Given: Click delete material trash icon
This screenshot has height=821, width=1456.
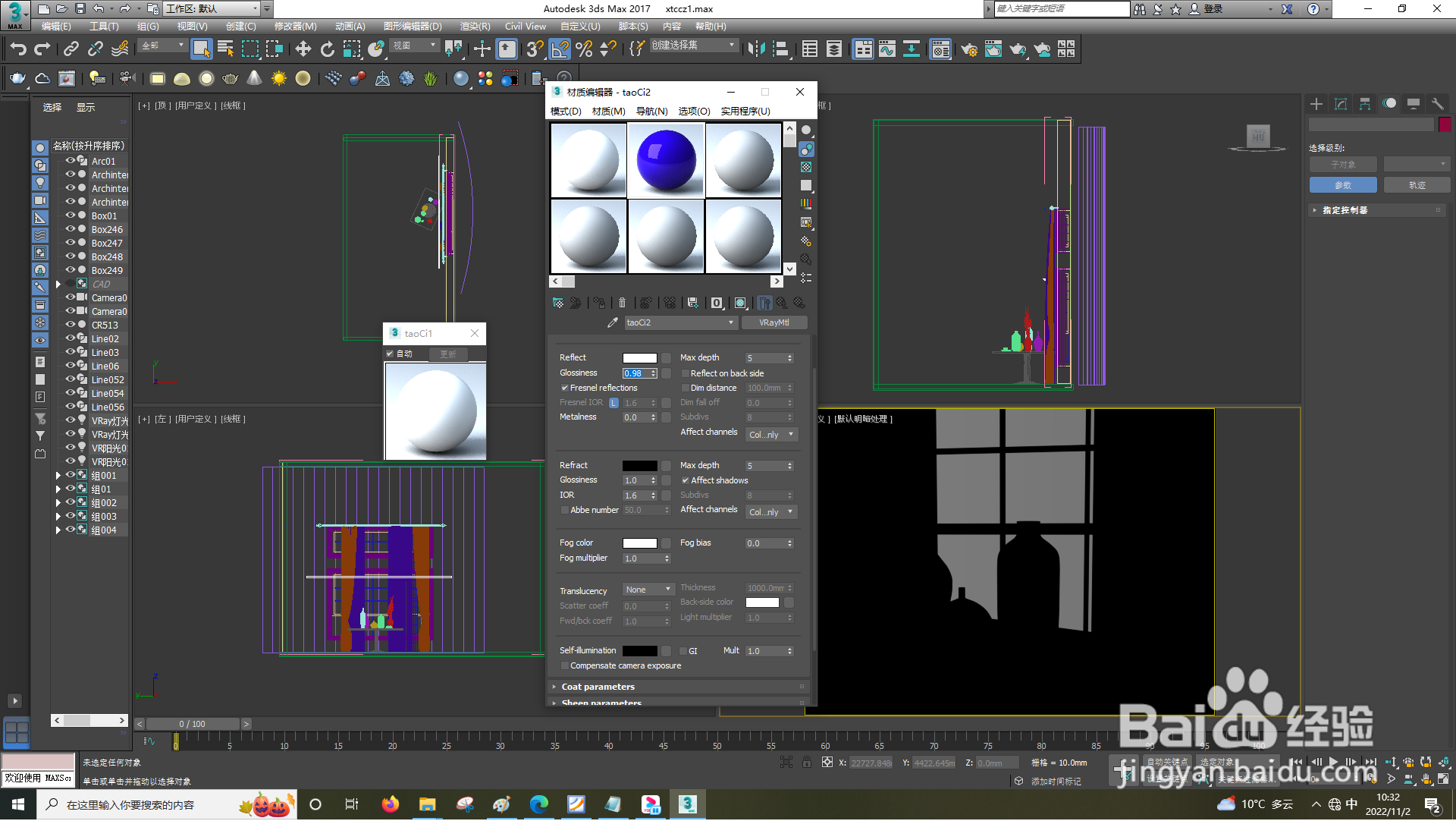Looking at the screenshot, I should pos(622,304).
